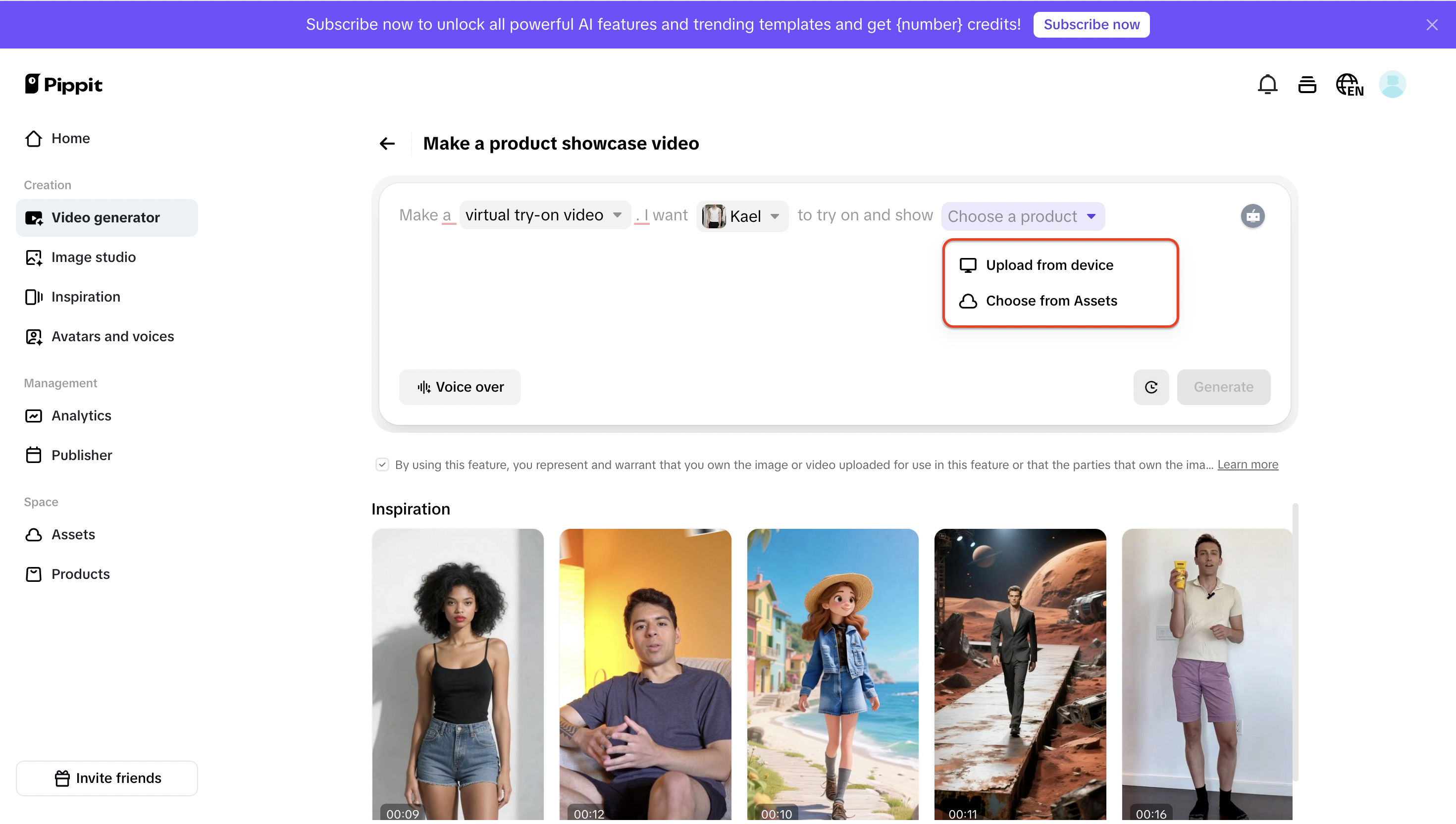1456x824 pixels.
Task: Open the Mars runway inspiration video
Action: click(x=1019, y=673)
